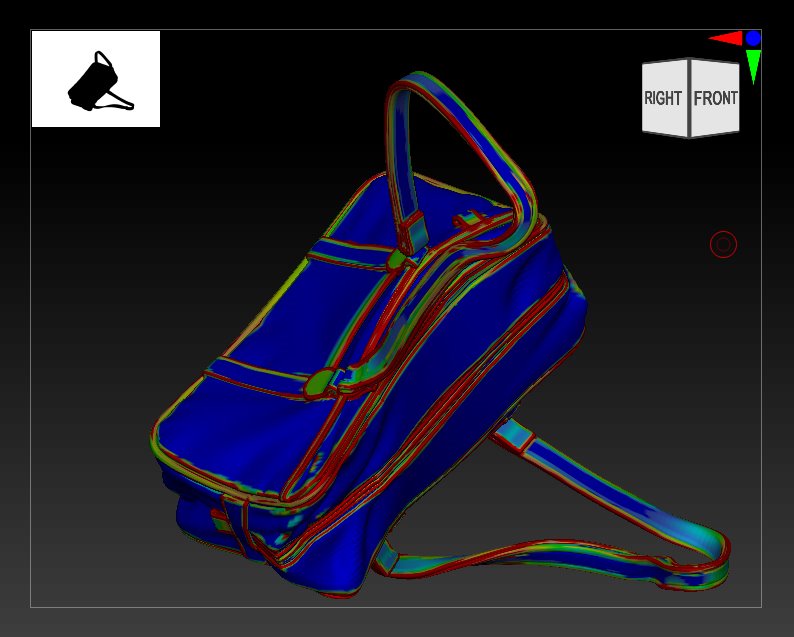The image size is (794, 637).
Task: Click the bag silhouette thumbnail preview
Action: 96,78
